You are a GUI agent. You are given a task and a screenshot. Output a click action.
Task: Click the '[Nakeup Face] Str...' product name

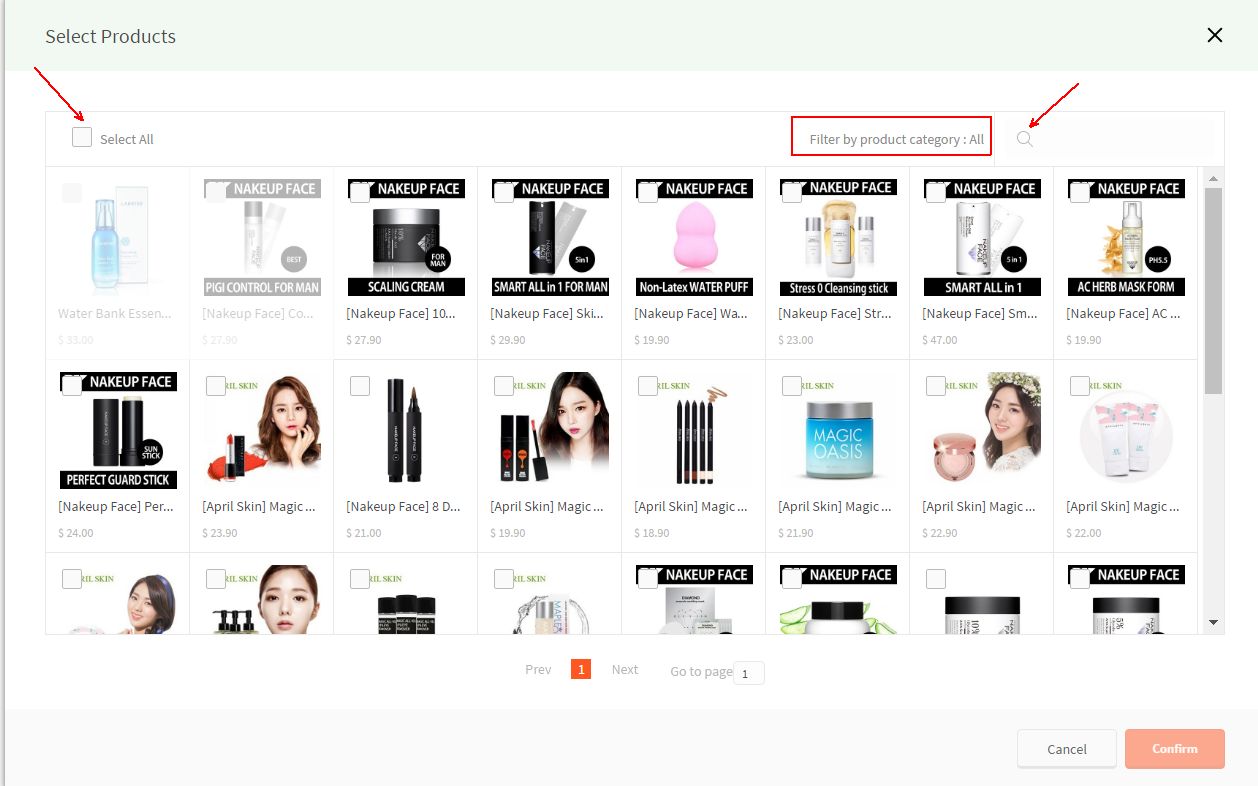click(833, 313)
